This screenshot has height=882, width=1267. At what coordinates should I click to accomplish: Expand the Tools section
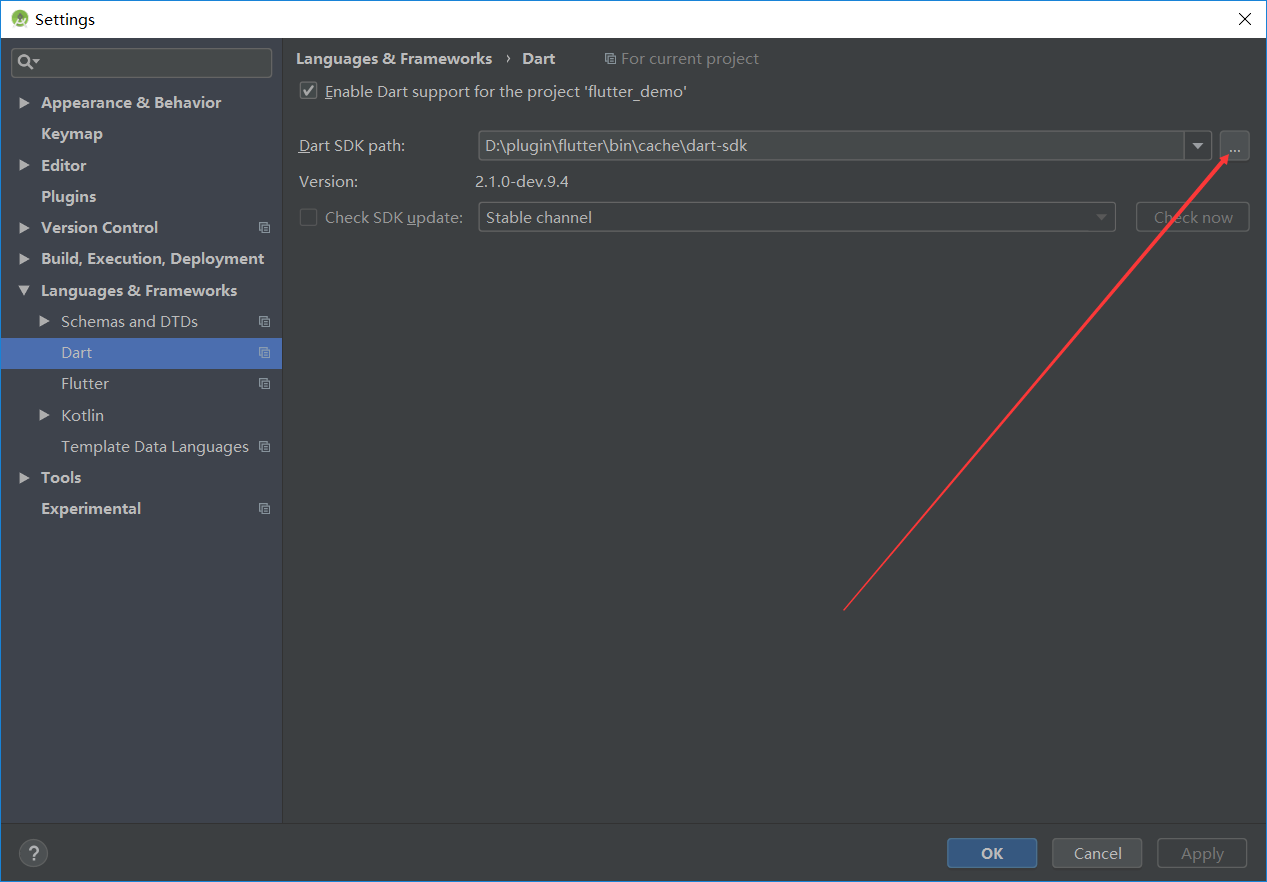pos(24,478)
